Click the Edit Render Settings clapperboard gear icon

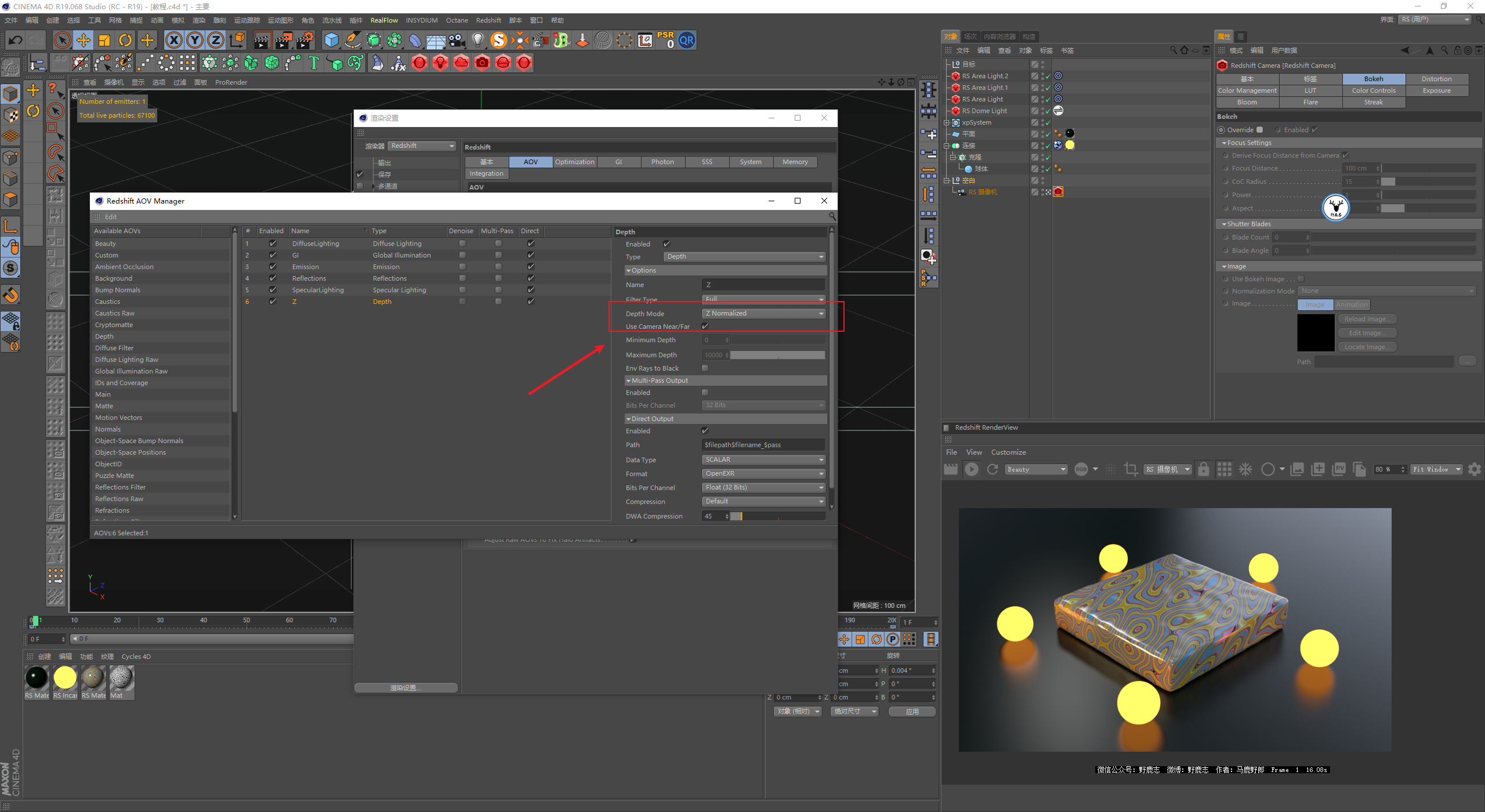point(305,41)
